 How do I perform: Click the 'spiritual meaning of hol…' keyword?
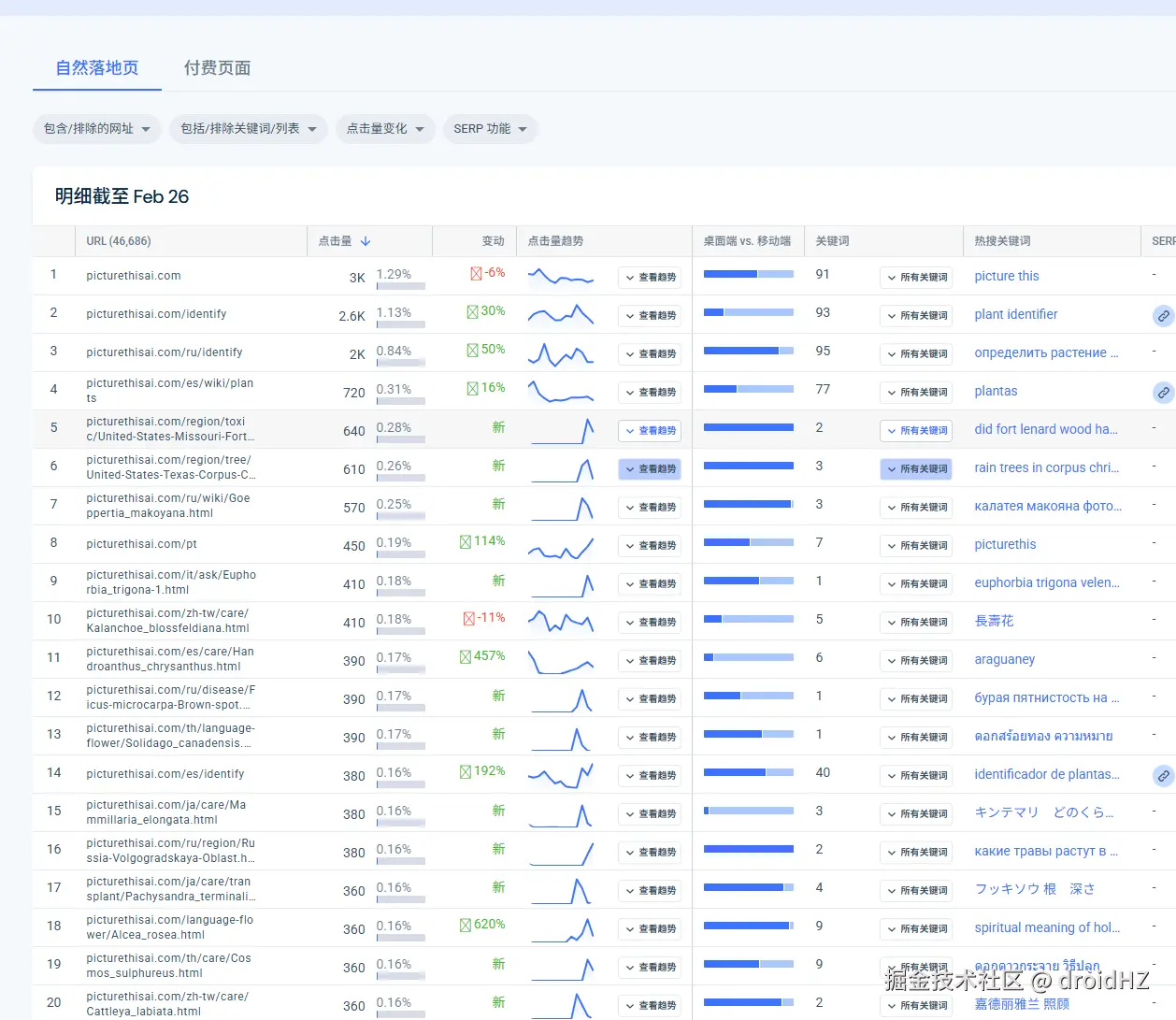tap(1047, 927)
